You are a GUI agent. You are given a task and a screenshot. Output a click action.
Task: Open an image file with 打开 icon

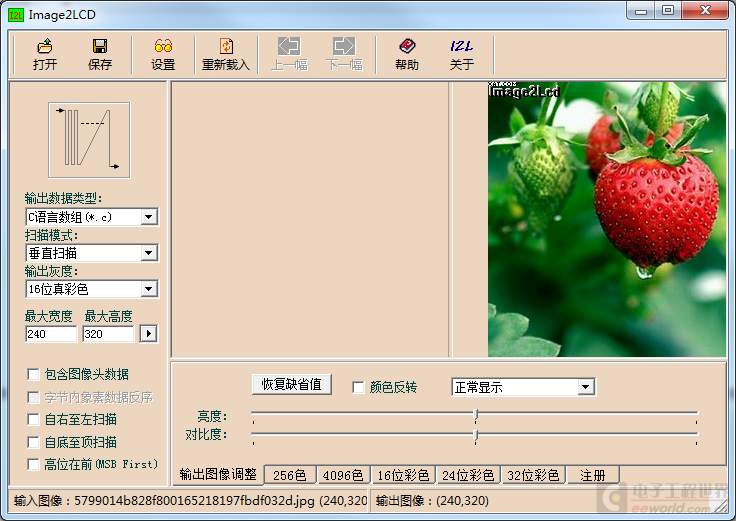point(45,54)
